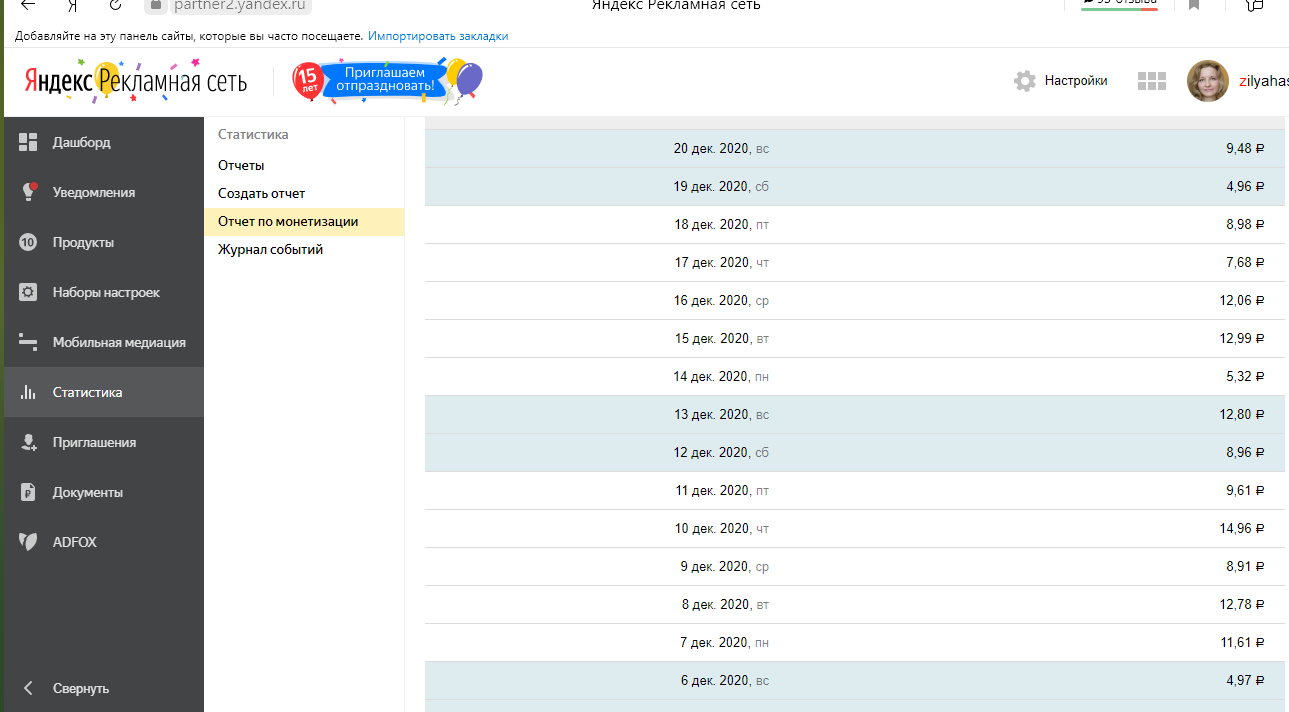This screenshot has height=712, width=1289.
Task: Select Создать отчет in the submenu
Action: coord(262,193)
